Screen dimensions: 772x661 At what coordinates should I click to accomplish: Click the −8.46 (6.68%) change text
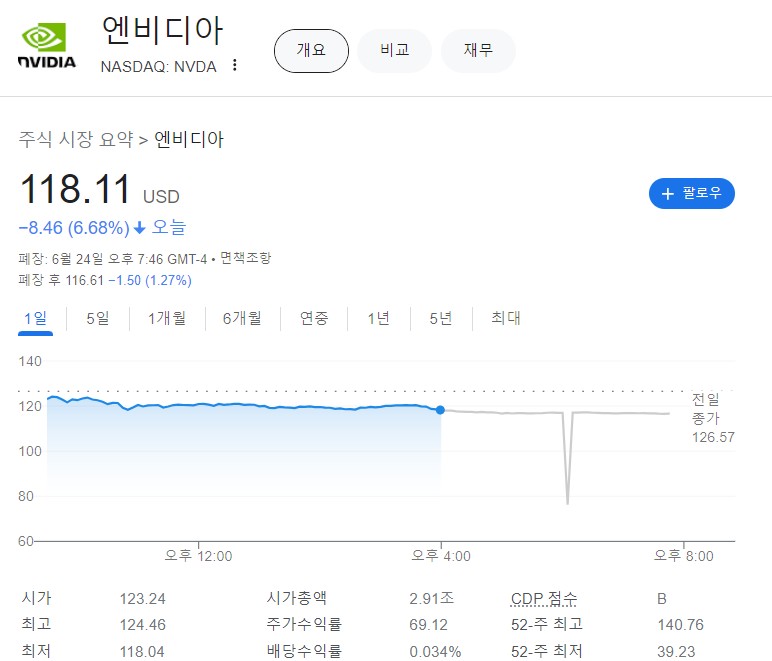[x=74, y=228]
